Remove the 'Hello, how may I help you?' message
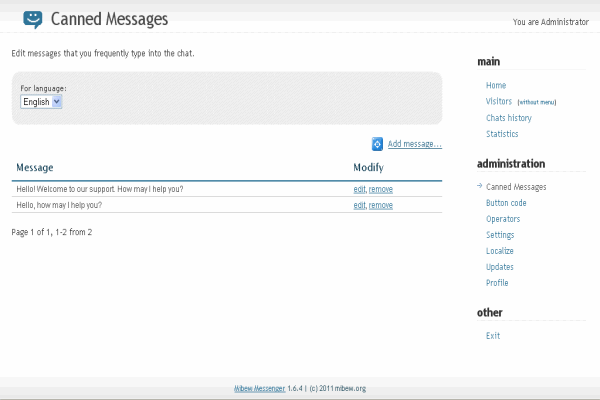Image resolution: width=600 pixels, height=400 pixels. pos(381,205)
